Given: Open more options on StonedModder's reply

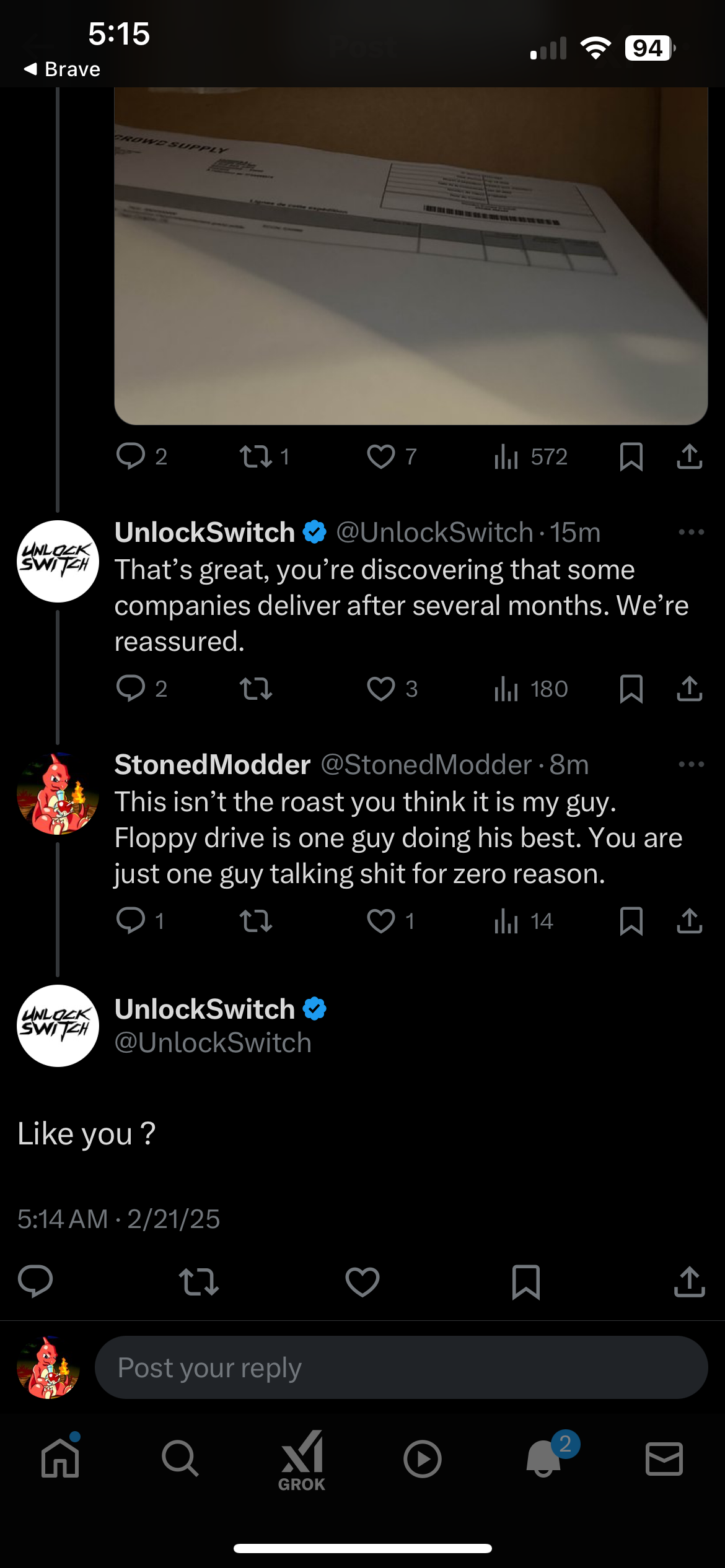Looking at the screenshot, I should pos(691,764).
